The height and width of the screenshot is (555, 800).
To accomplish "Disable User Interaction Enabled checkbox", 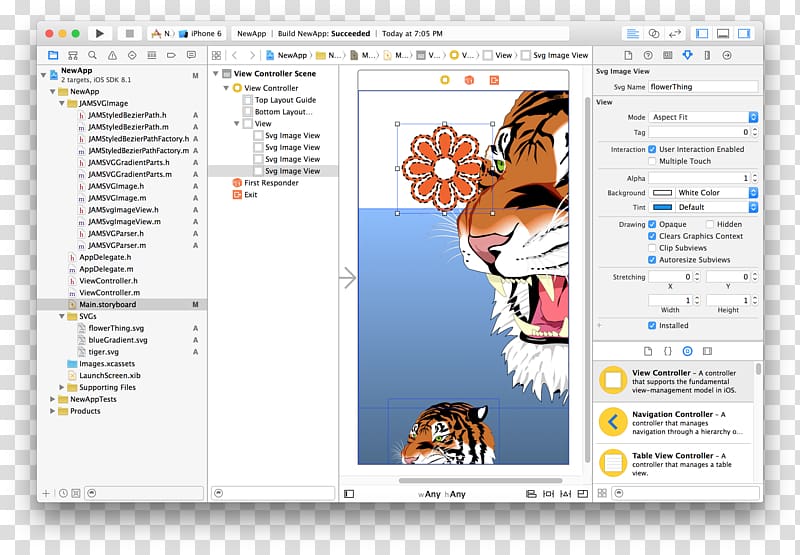I will pos(652,149).
